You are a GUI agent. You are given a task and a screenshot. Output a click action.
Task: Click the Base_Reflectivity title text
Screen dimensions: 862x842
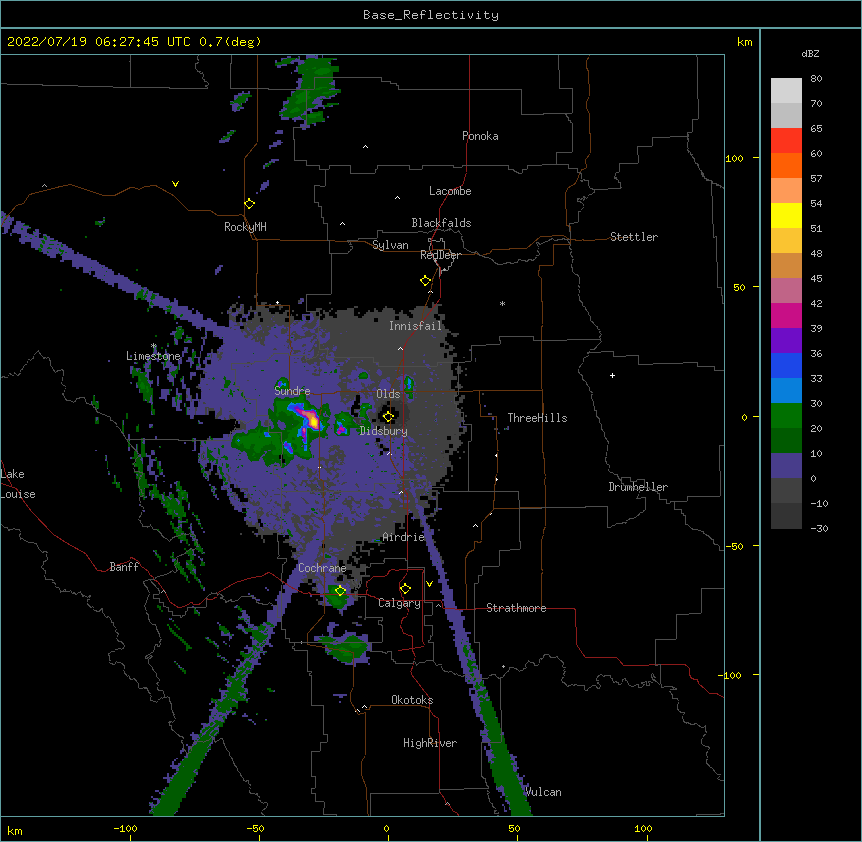pyautogui.click(x=431, y=15)
